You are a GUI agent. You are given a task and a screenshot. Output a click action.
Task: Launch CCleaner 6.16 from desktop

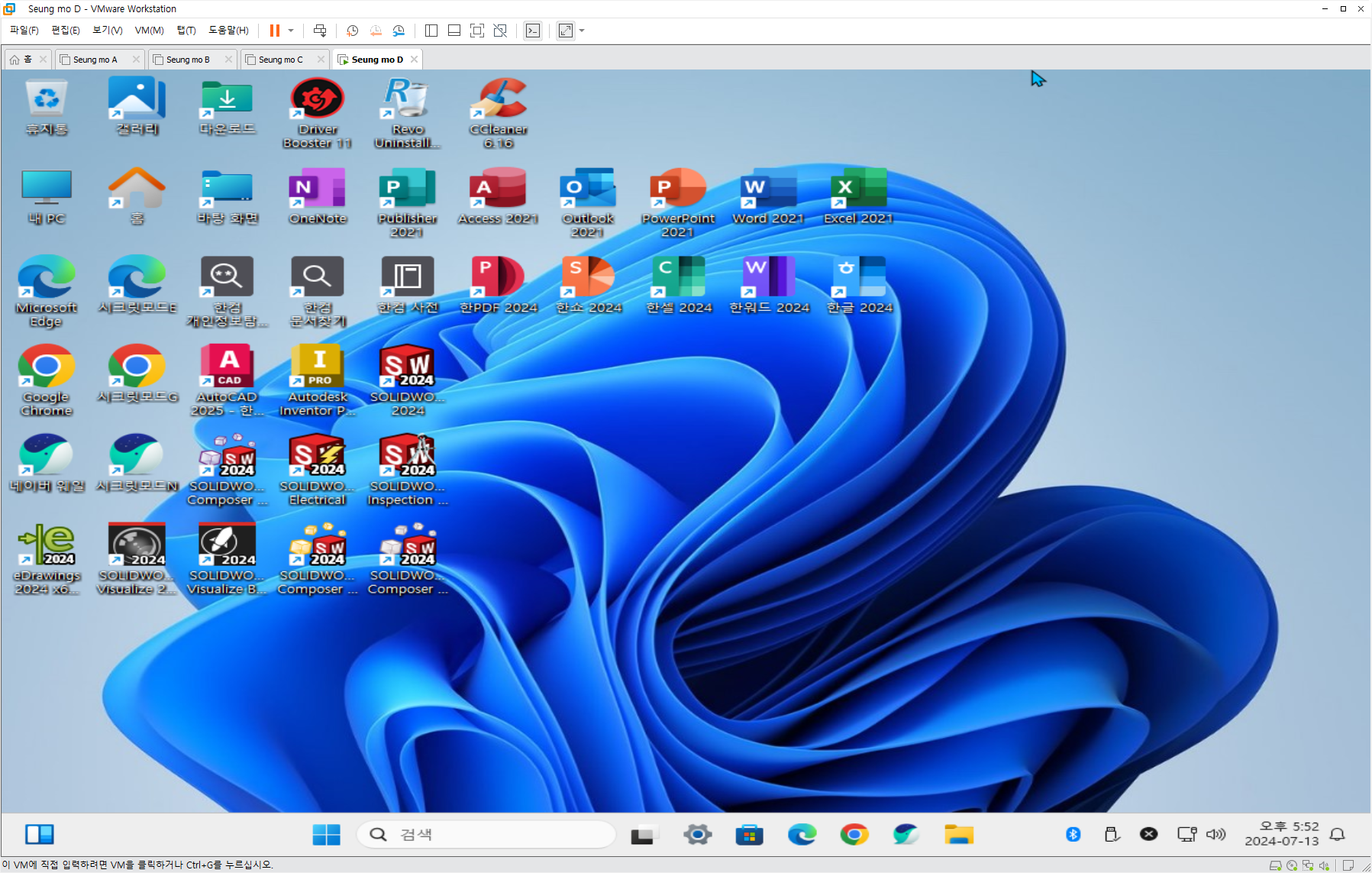point(499,113)
